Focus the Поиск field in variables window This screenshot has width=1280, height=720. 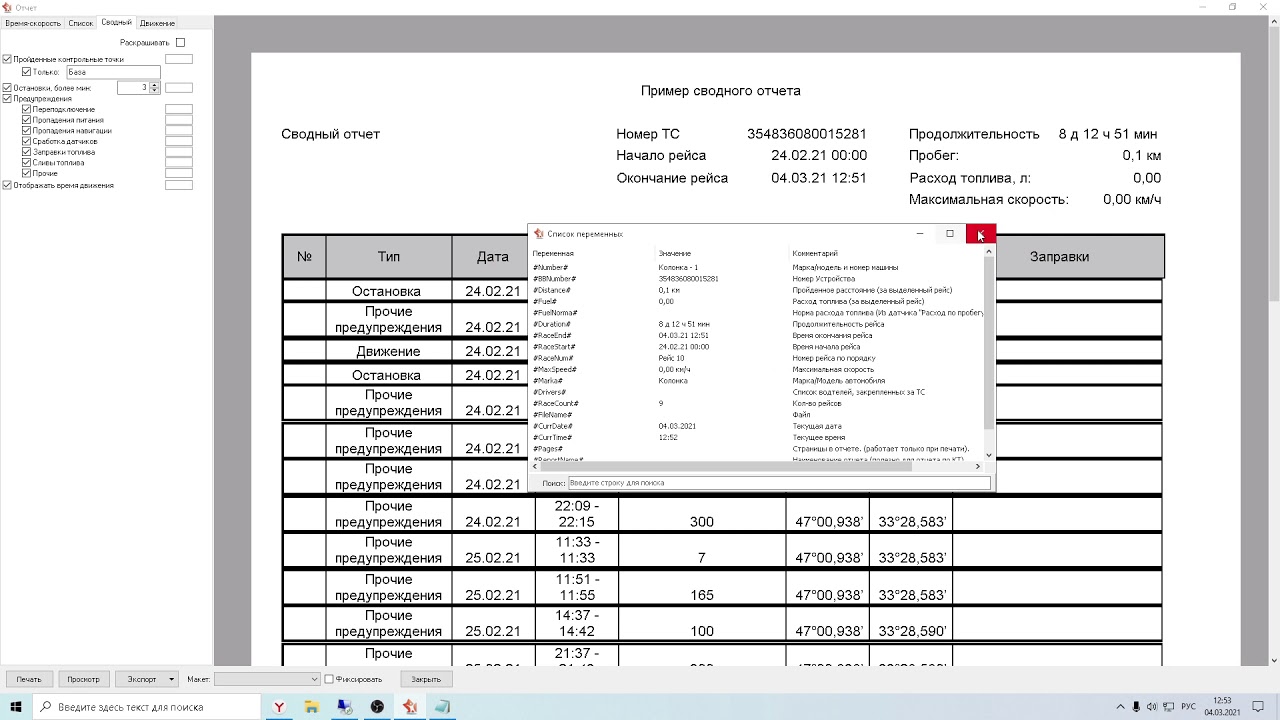tap(779, 483)
